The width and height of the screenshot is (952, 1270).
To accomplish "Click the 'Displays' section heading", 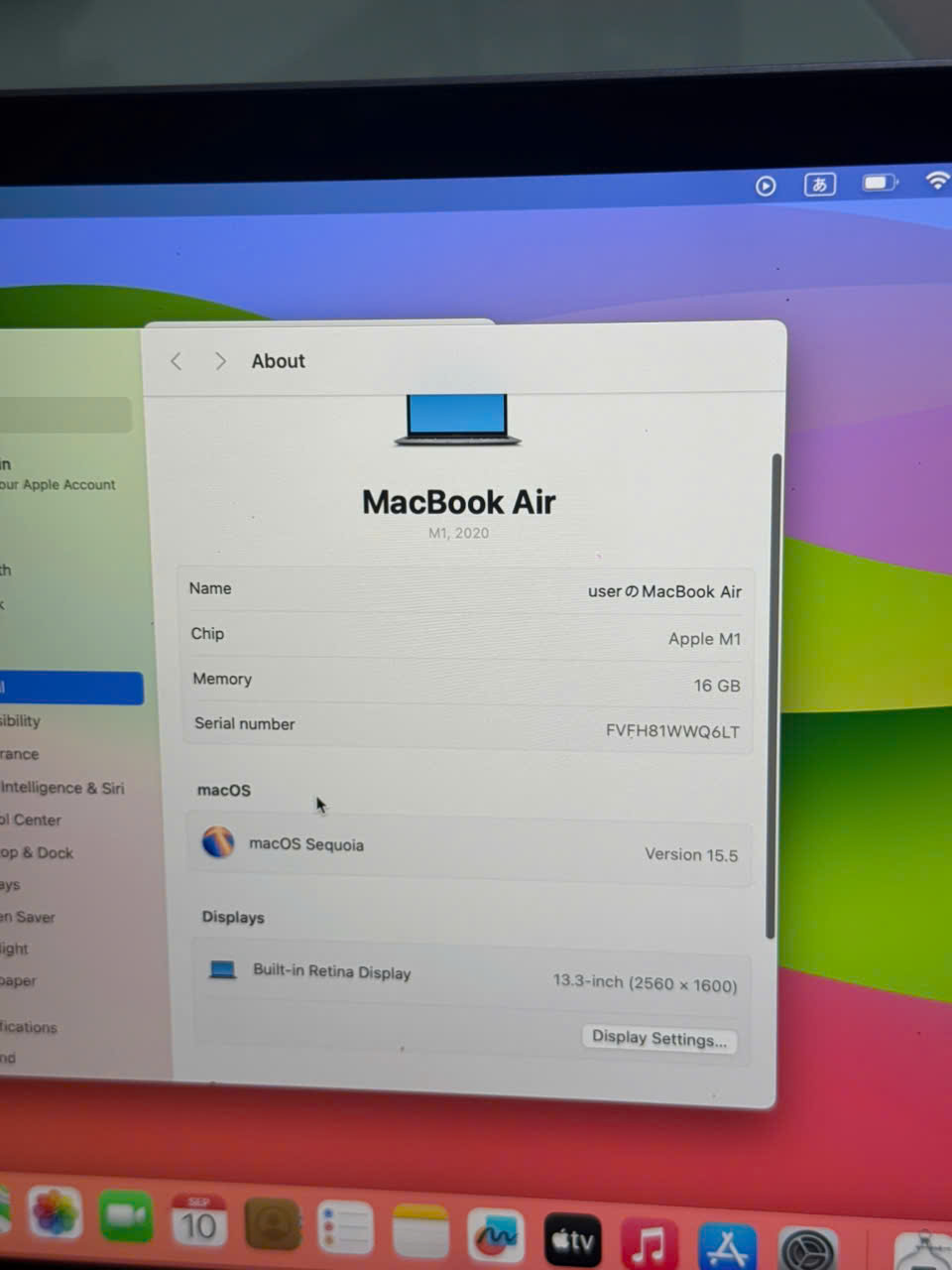I will pyautogui.click(x=233, y=917).
